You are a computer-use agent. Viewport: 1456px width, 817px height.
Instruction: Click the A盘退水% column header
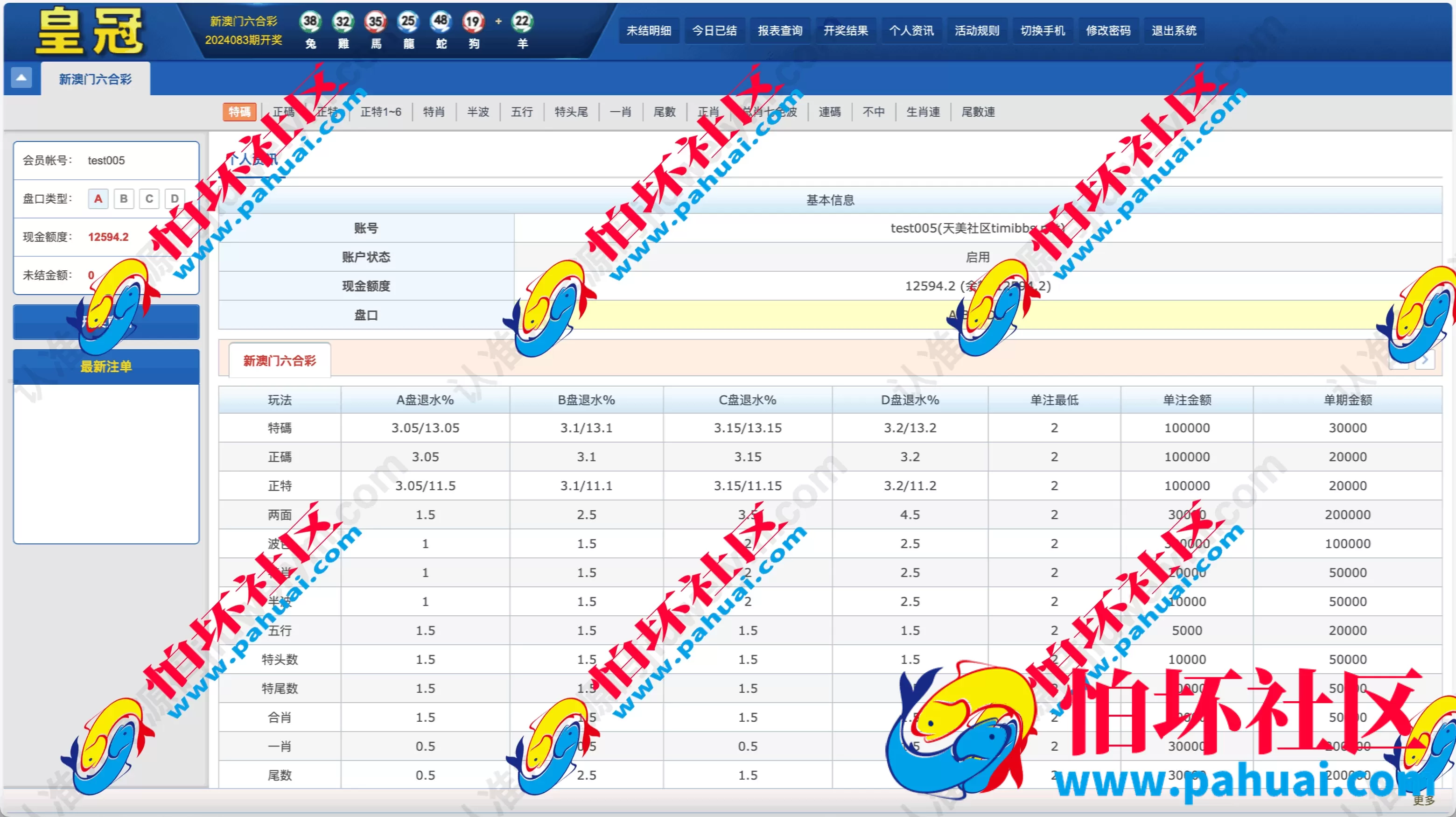point(425,400)
